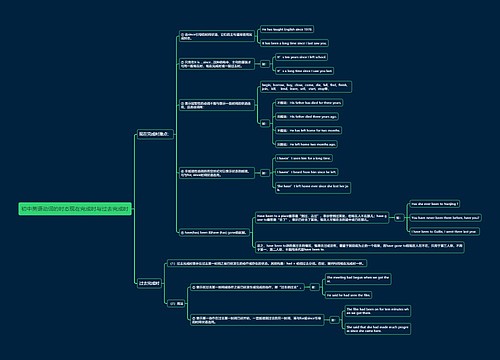Screen dimensions: 500x360
Task: Click 'His father has died for three years' node
Action: click(x=309, y=103)
